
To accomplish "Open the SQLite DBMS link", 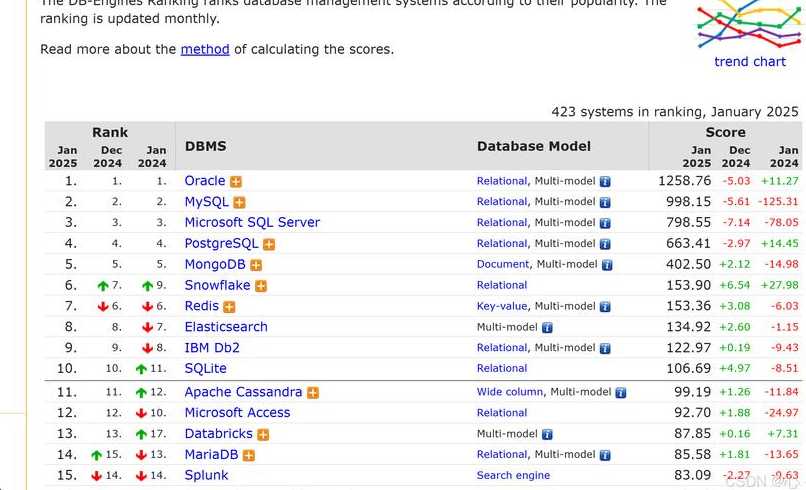I will [205, 369].
